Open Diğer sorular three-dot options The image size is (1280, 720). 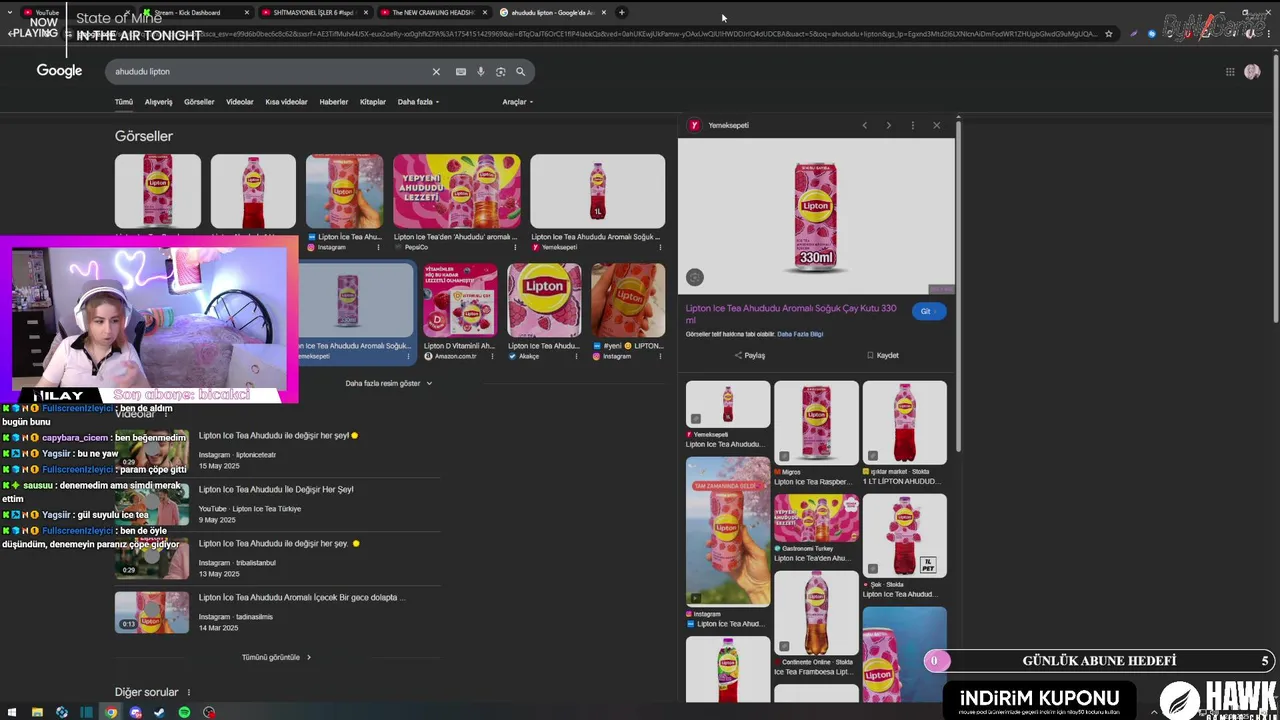click(x=188, y=692)
